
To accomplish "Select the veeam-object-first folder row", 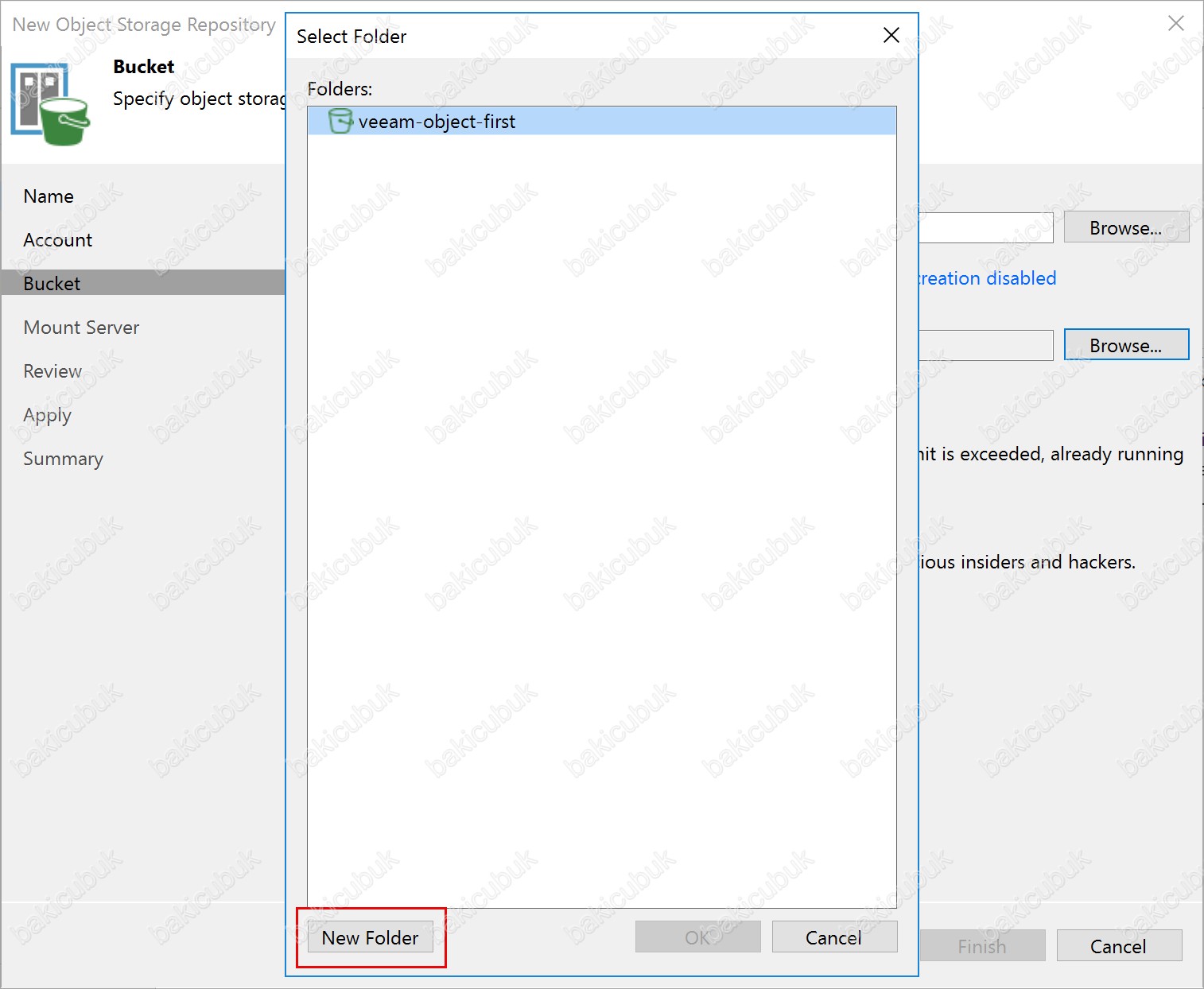I will pyautogui.click(x=602, y=121).
